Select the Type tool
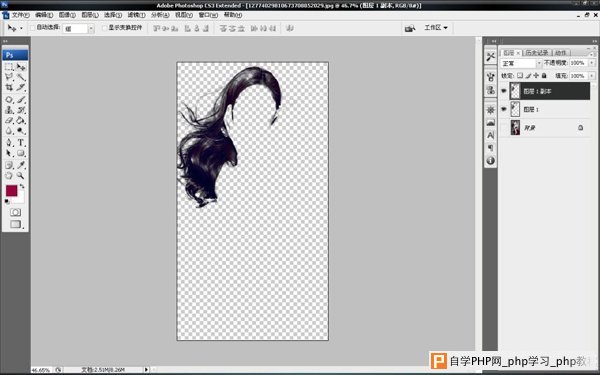The width and height of the screenshot is (600, 375). point(21,143)
